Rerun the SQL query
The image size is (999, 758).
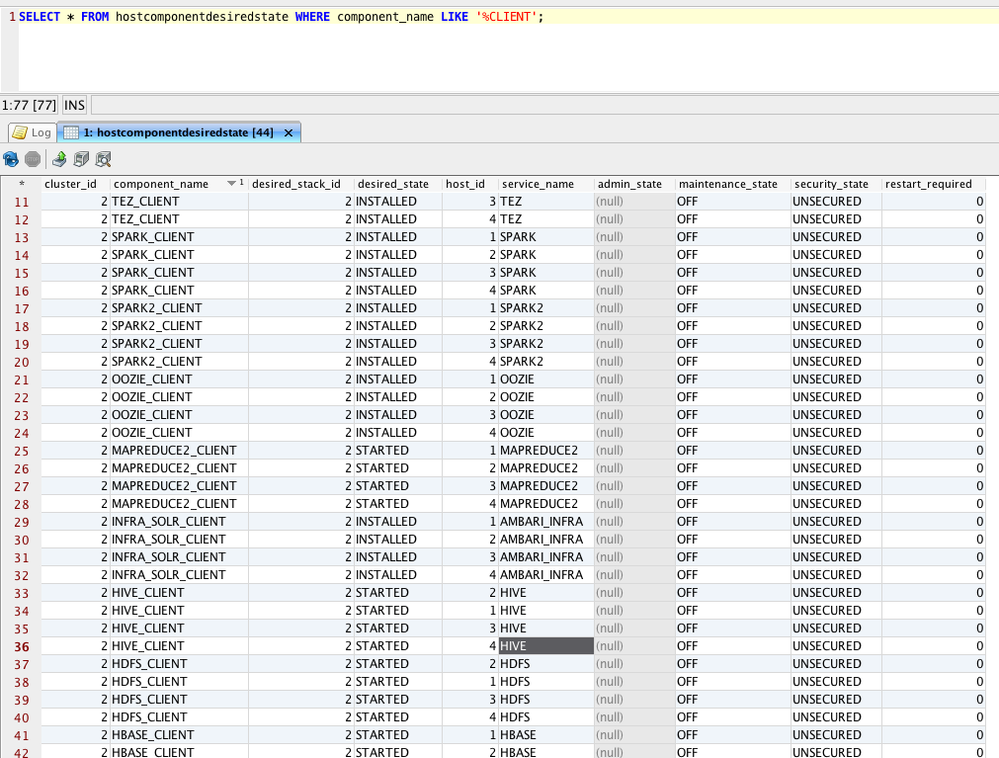click(11, 158)
